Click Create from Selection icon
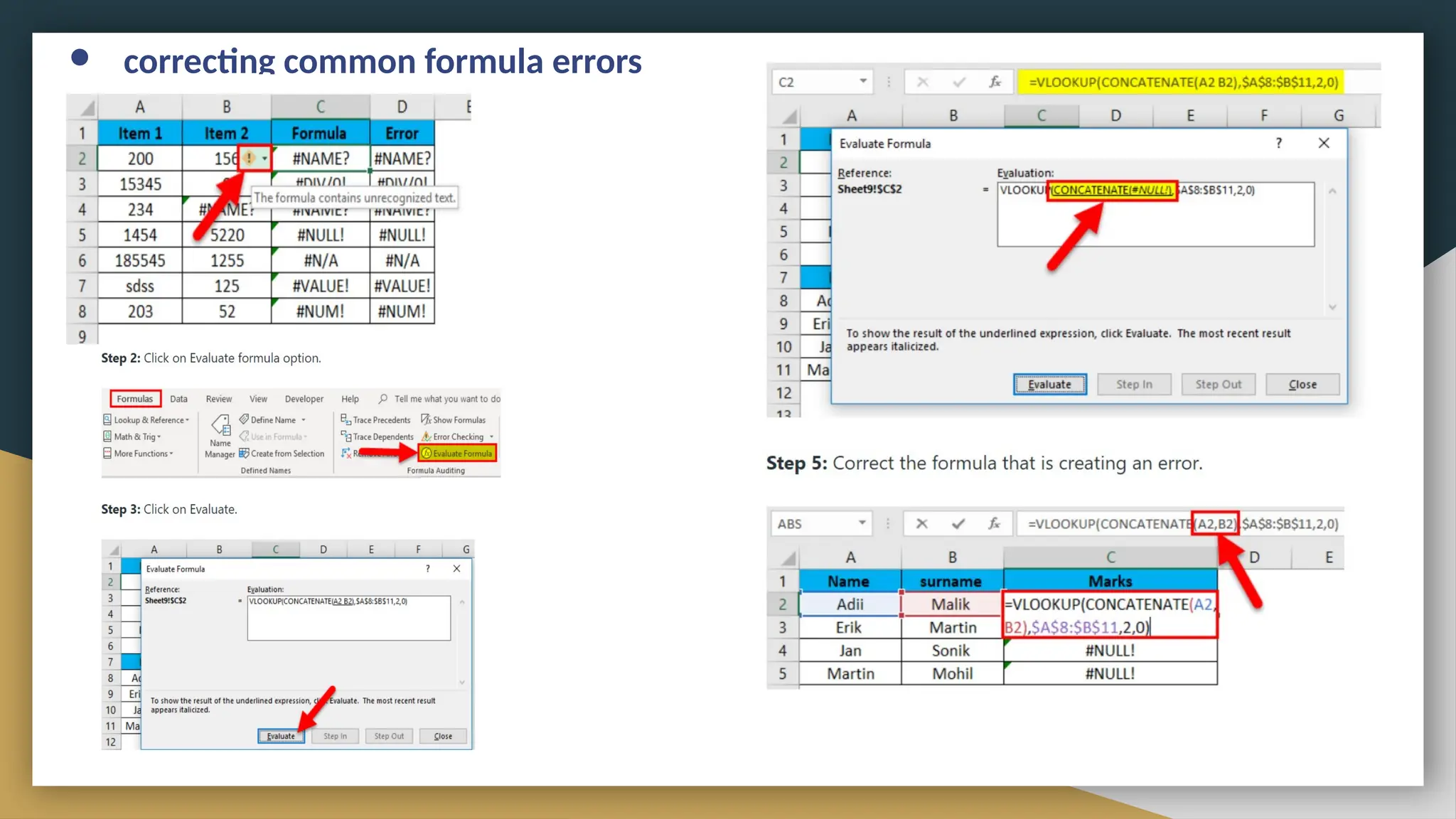This screenshot has height=819, width=1456. (244, 454)
